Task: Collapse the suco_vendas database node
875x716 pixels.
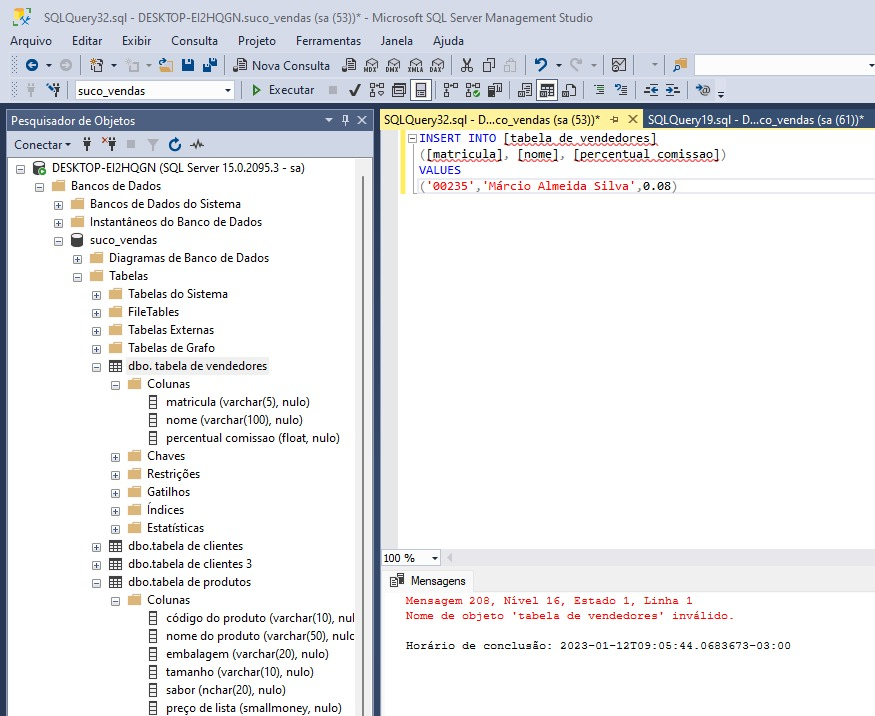Action: tap(59, 241)
